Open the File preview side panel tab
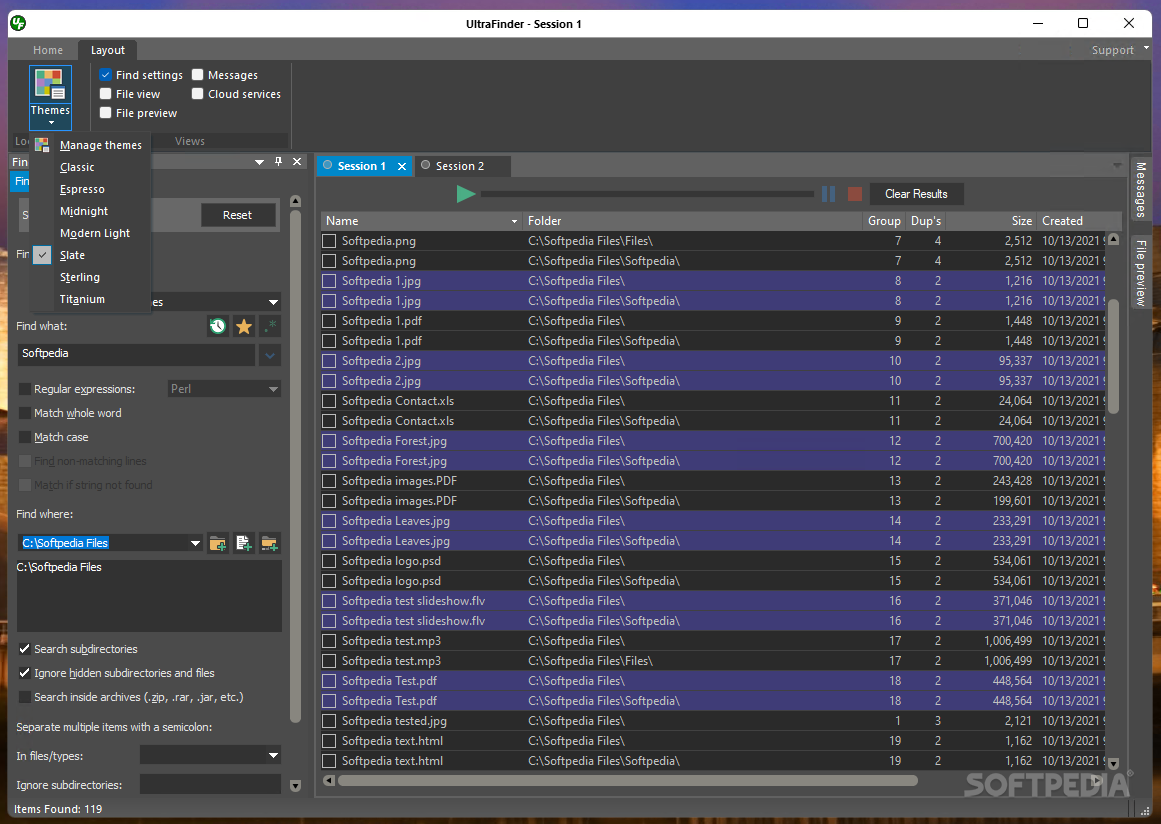1161x824 pixels. [x=1141, y=273]
